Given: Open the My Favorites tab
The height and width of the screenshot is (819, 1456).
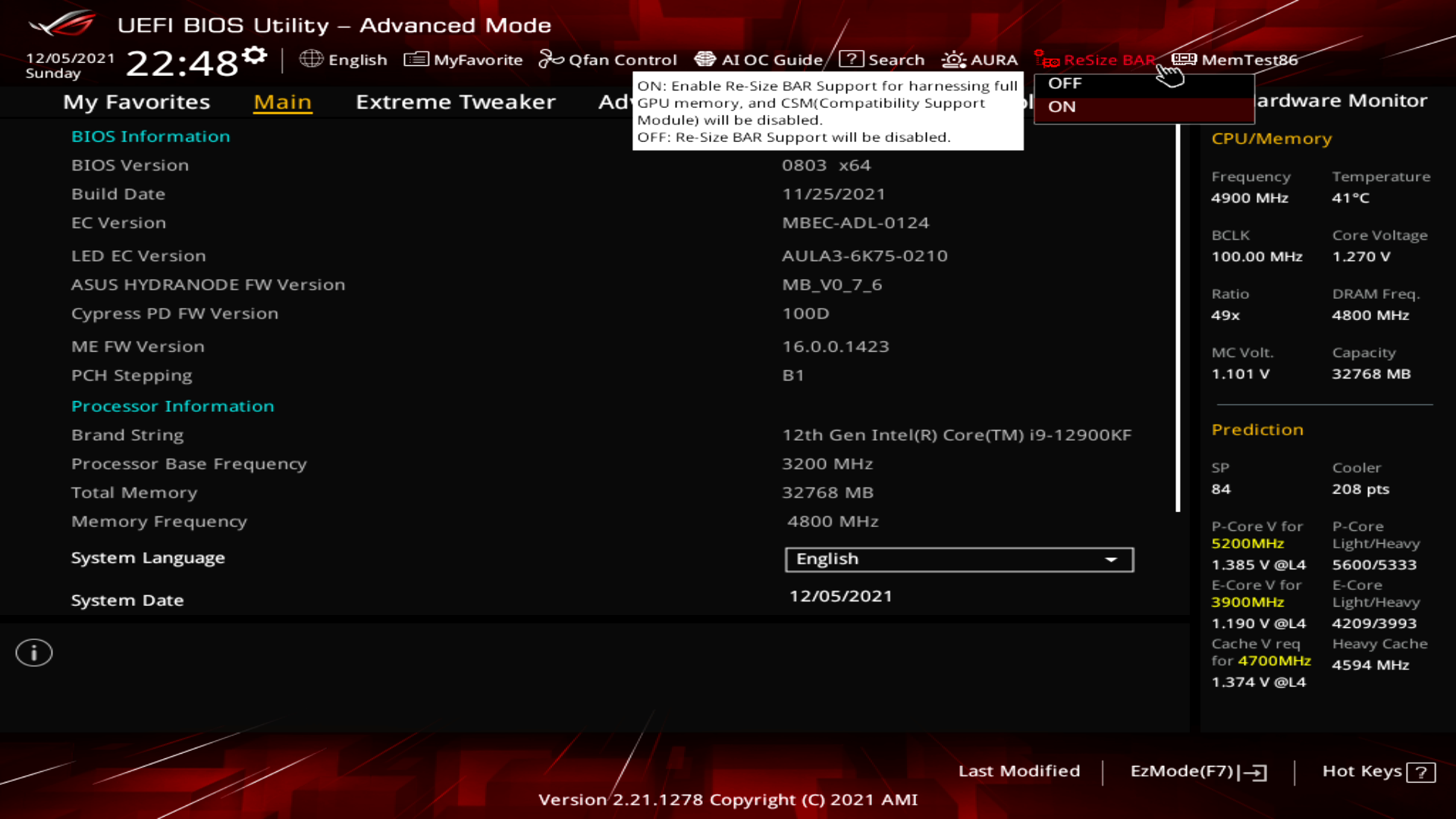Looking at the screenshot, I should [x=136, y=102].
